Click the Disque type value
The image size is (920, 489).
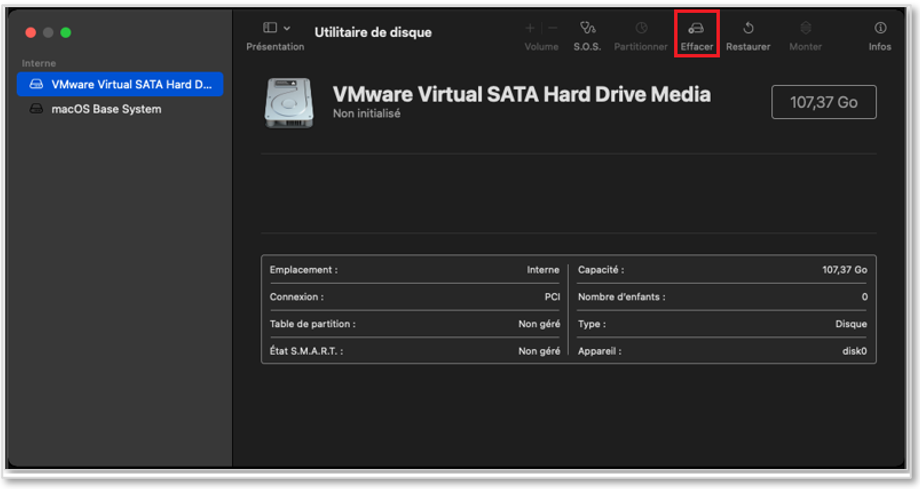click(851, 324)
